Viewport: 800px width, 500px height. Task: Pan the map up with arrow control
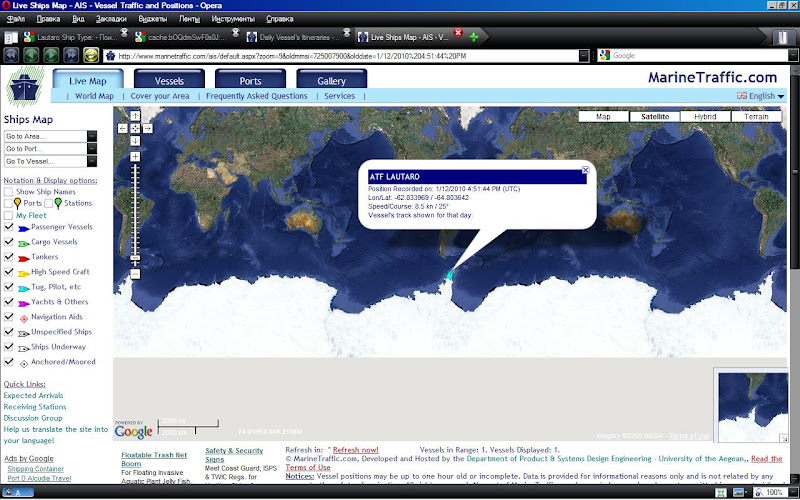(x=135, y=116)
